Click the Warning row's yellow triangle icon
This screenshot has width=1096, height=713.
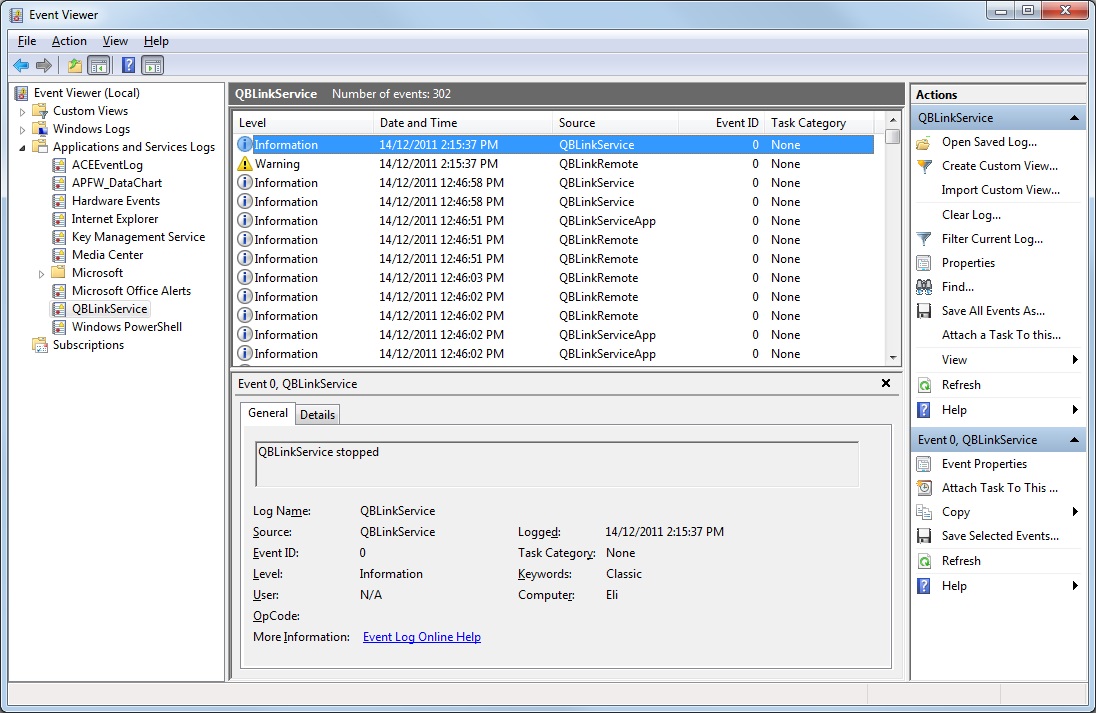[x=245, y=164]
